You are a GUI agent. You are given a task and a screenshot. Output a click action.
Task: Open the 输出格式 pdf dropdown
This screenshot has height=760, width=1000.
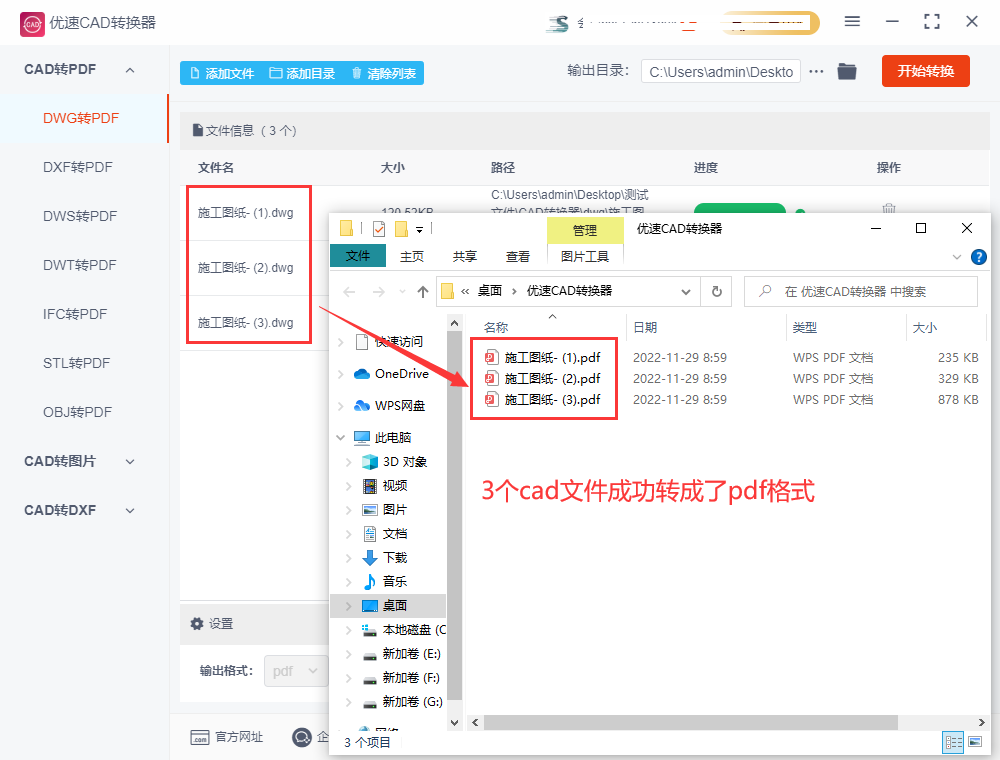coord(296,671)
